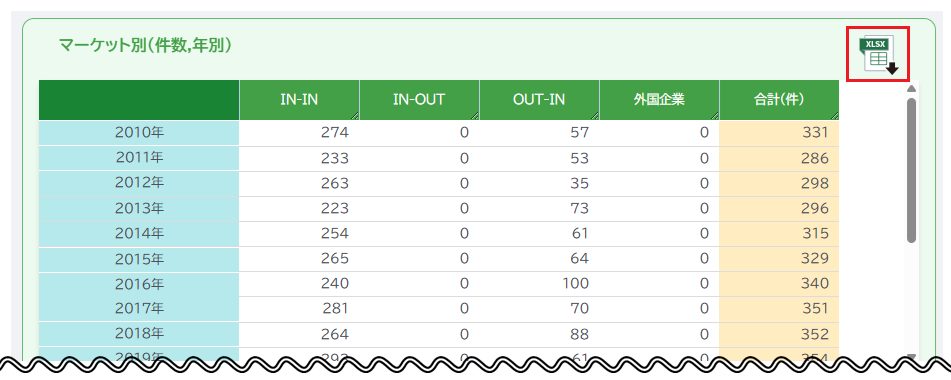951x380 pixels.
Task: Click the 合計(件) column header
Action: coord(779,100)
